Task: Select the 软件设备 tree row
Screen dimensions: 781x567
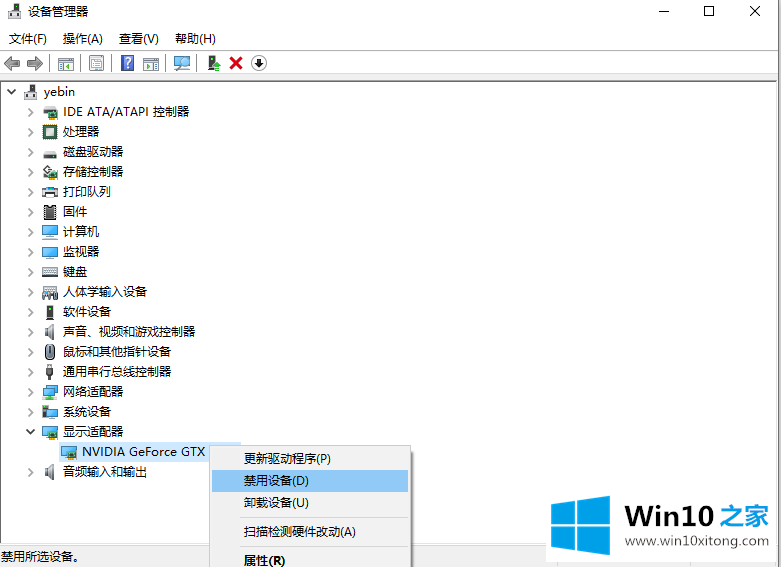Action: [x=87, y=312]
